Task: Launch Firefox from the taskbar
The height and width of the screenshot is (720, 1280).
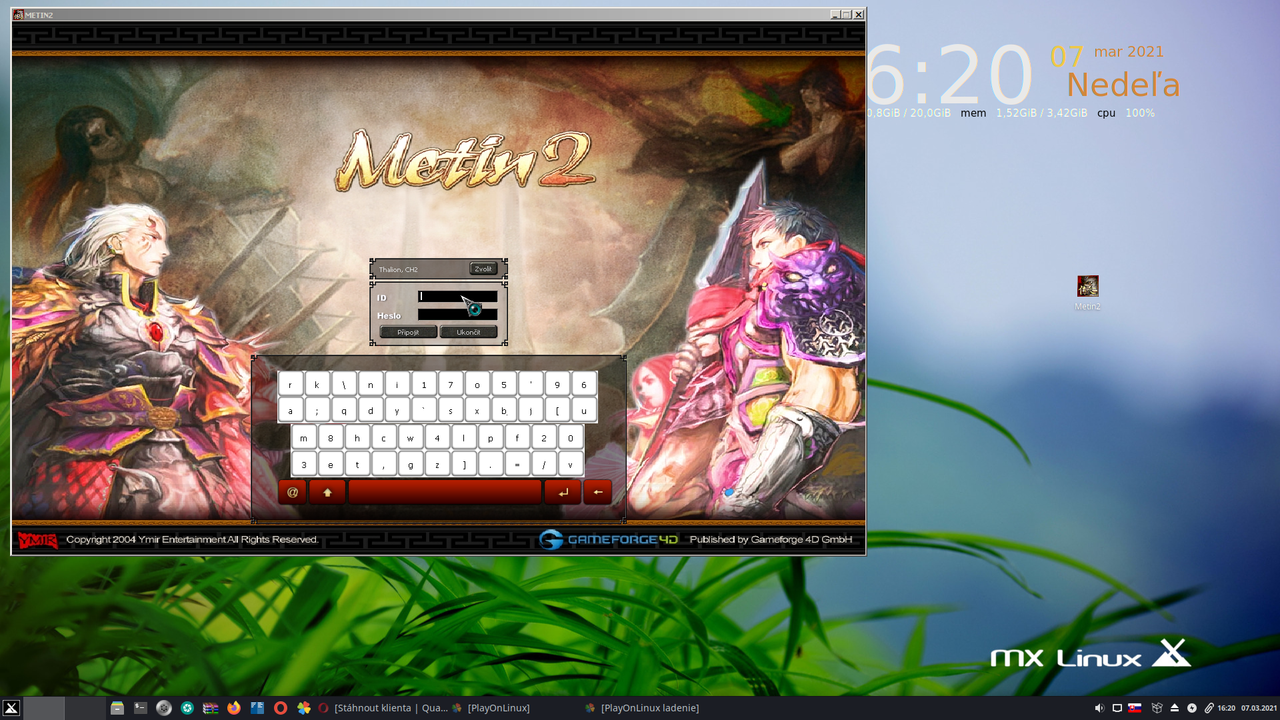Action: pos(234,708)
